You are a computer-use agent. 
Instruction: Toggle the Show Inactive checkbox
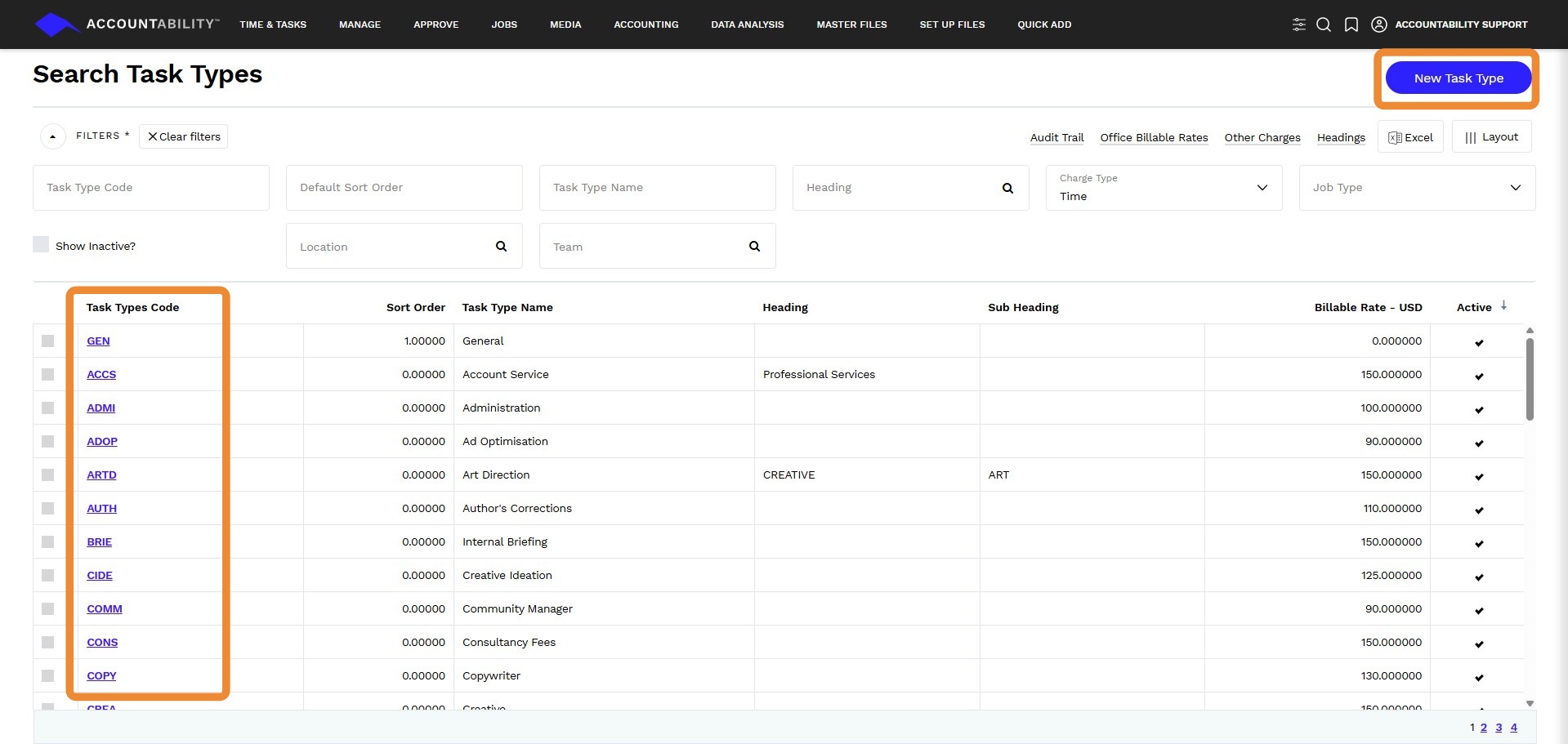tap(41, 244)
